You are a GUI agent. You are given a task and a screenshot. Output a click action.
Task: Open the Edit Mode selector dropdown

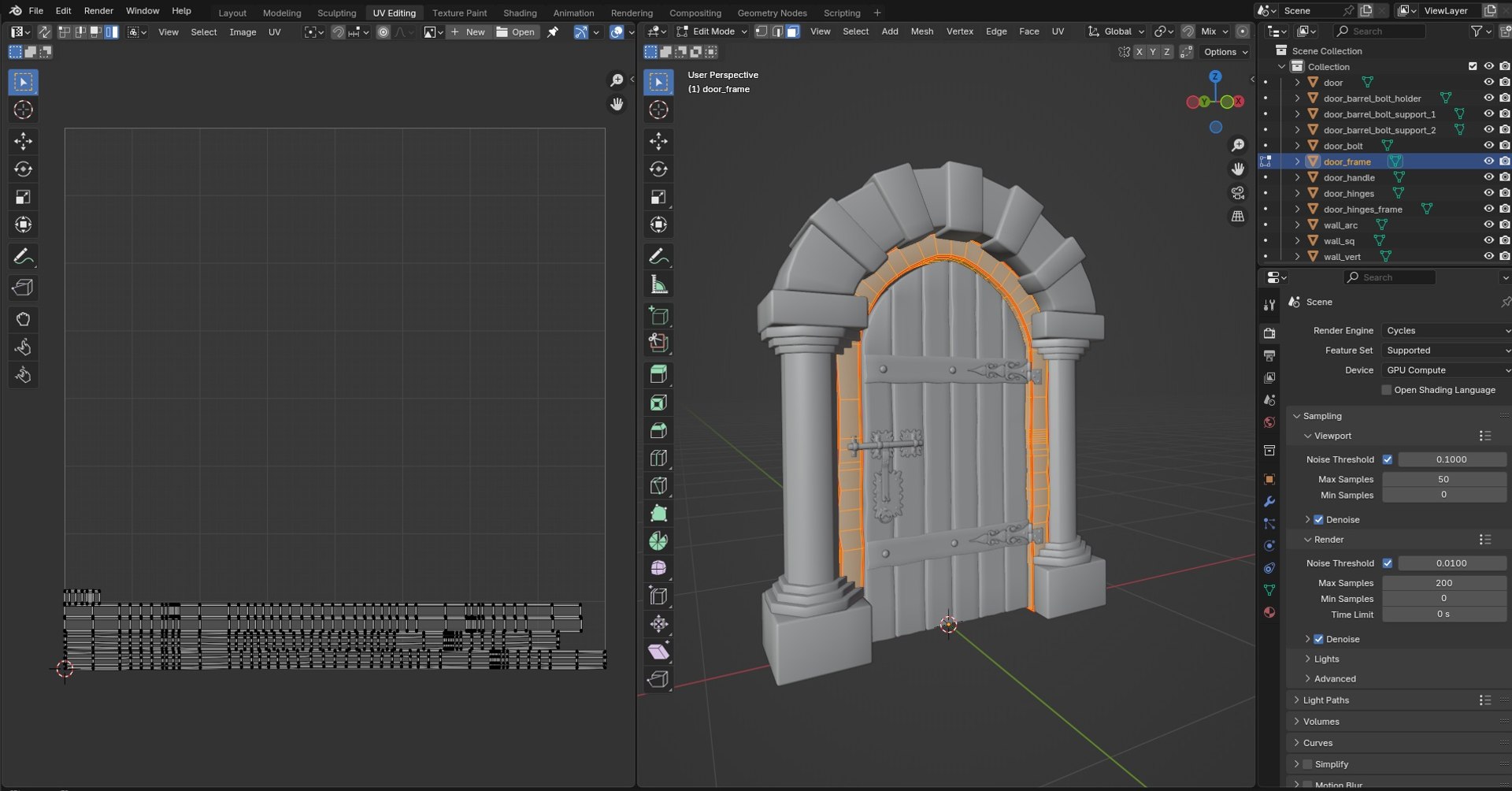(x=712, y=32)
